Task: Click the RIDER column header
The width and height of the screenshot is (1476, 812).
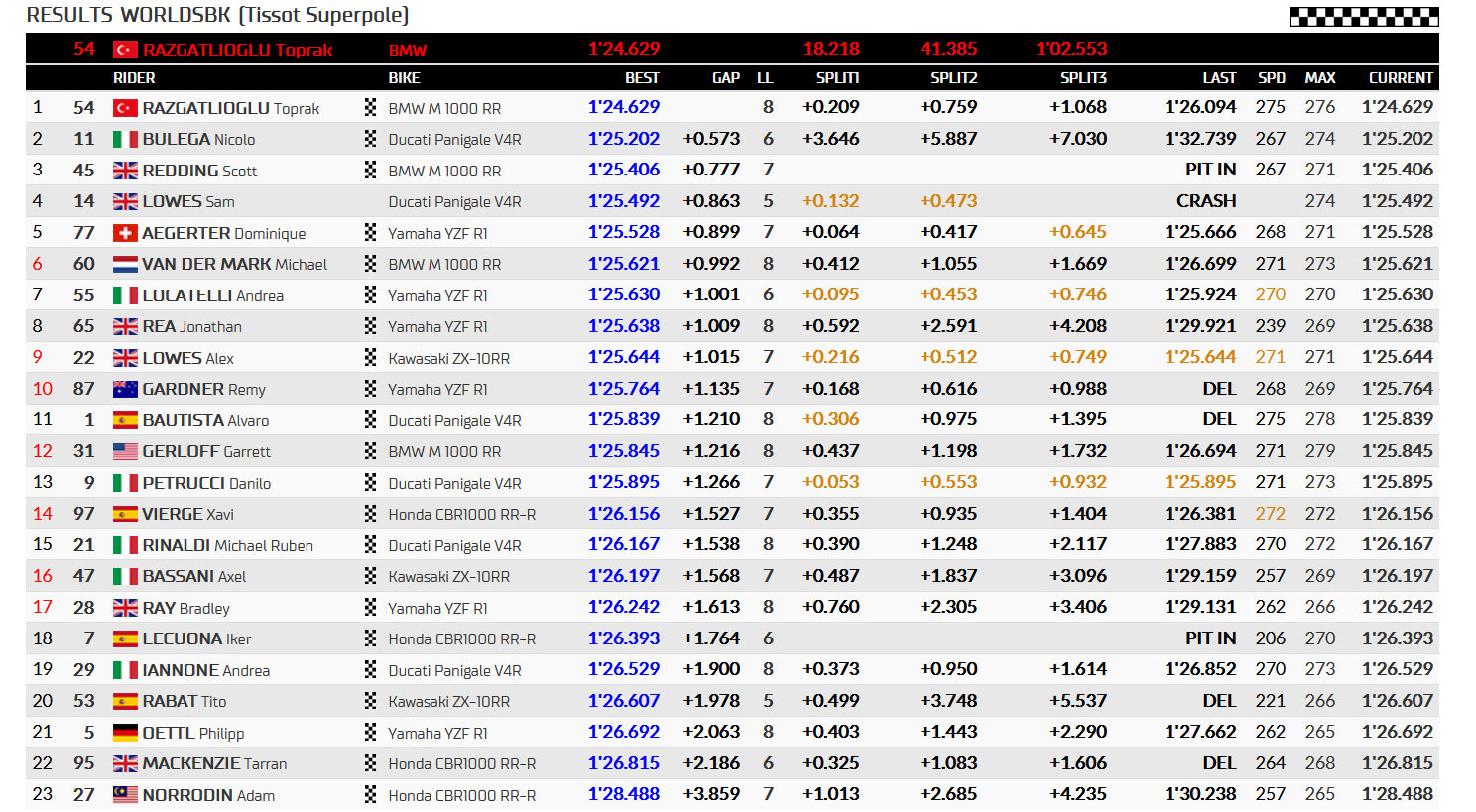Action: coord(134,78)
